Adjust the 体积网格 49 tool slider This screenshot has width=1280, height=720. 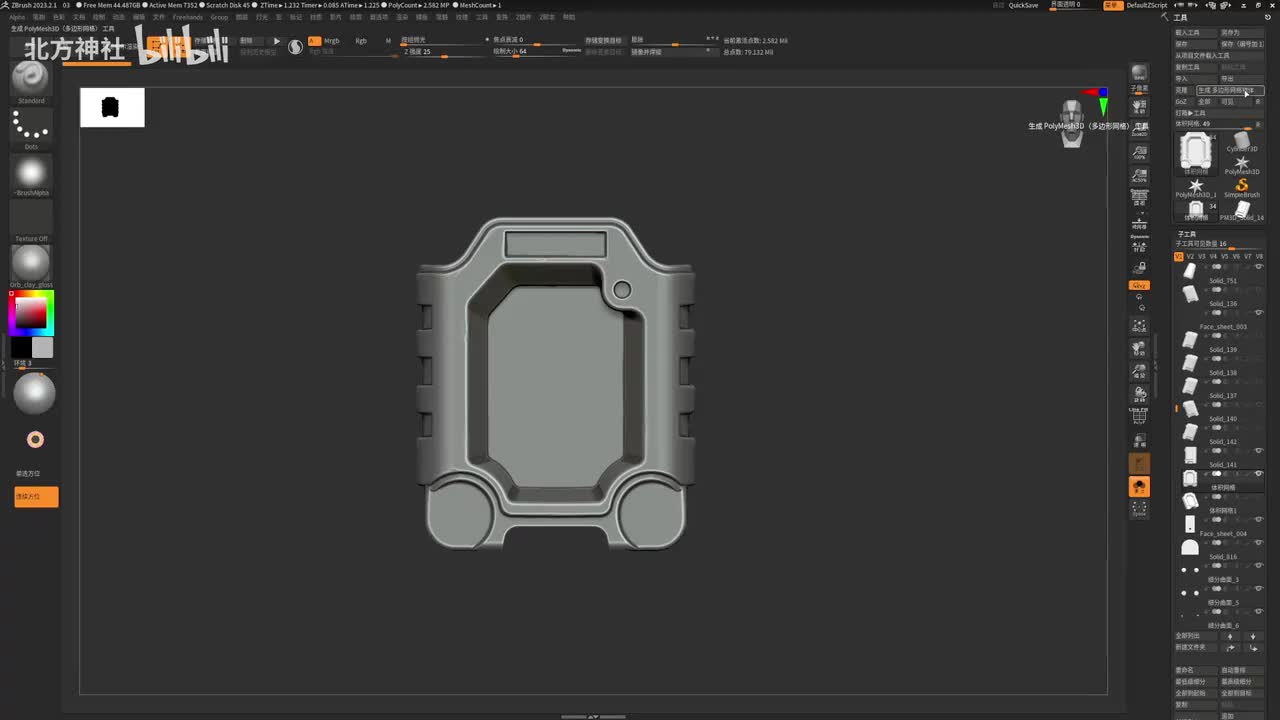tap(1218, 124)
